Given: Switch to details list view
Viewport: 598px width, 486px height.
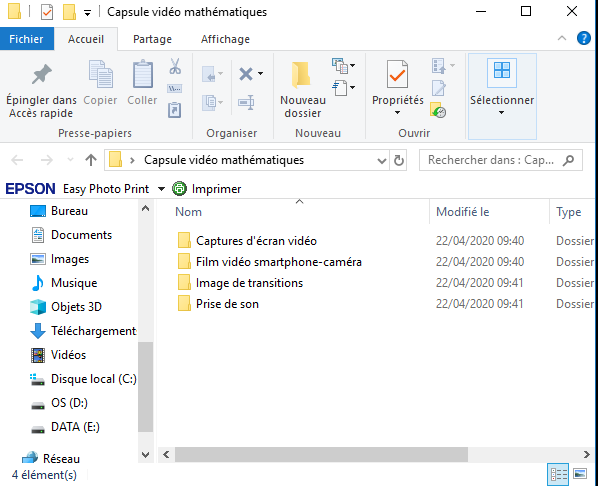Looking at the screenshot, I should pos(558,474).
